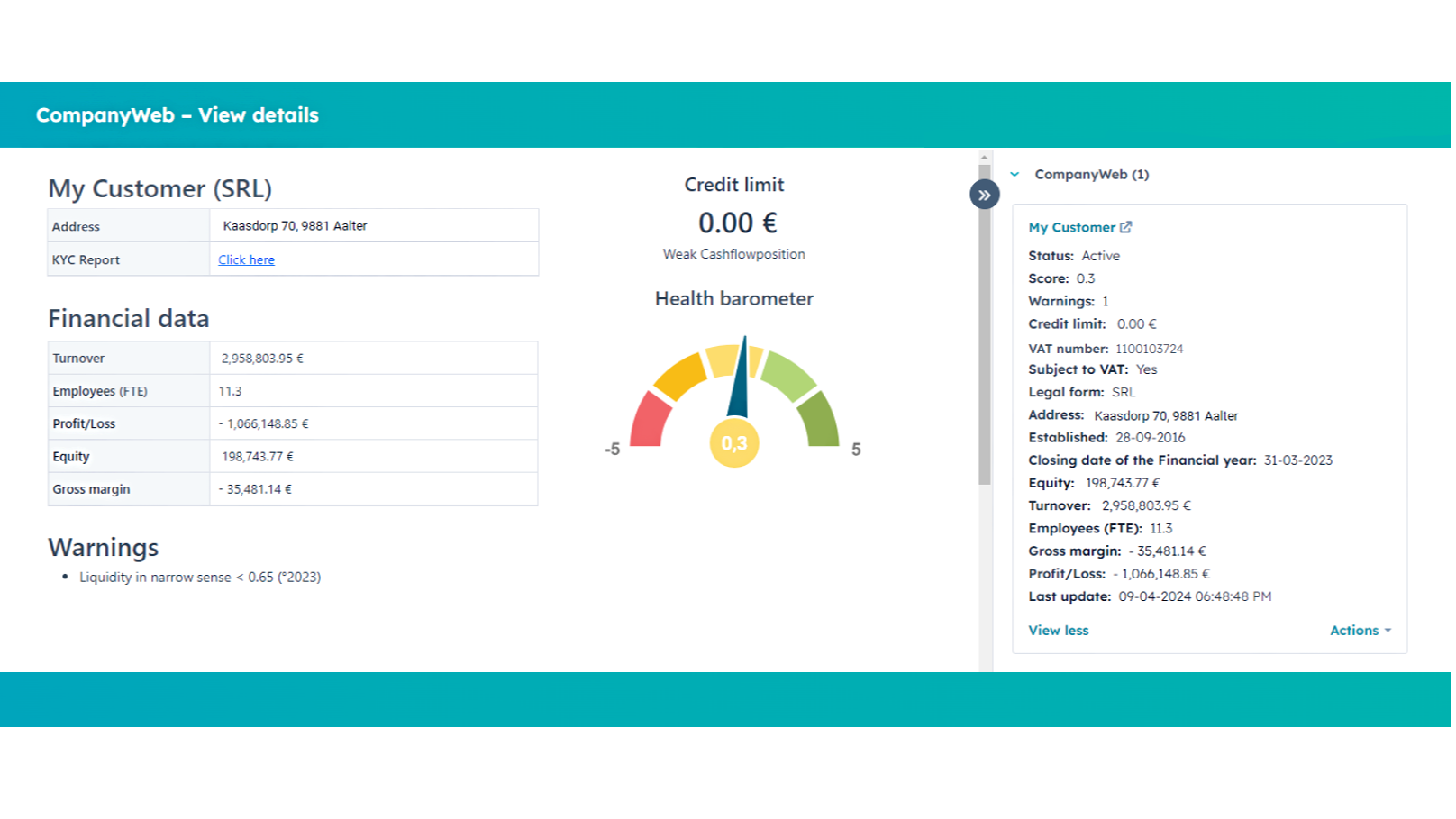
Task: Click the View less link
Action: pos(1058,630)
